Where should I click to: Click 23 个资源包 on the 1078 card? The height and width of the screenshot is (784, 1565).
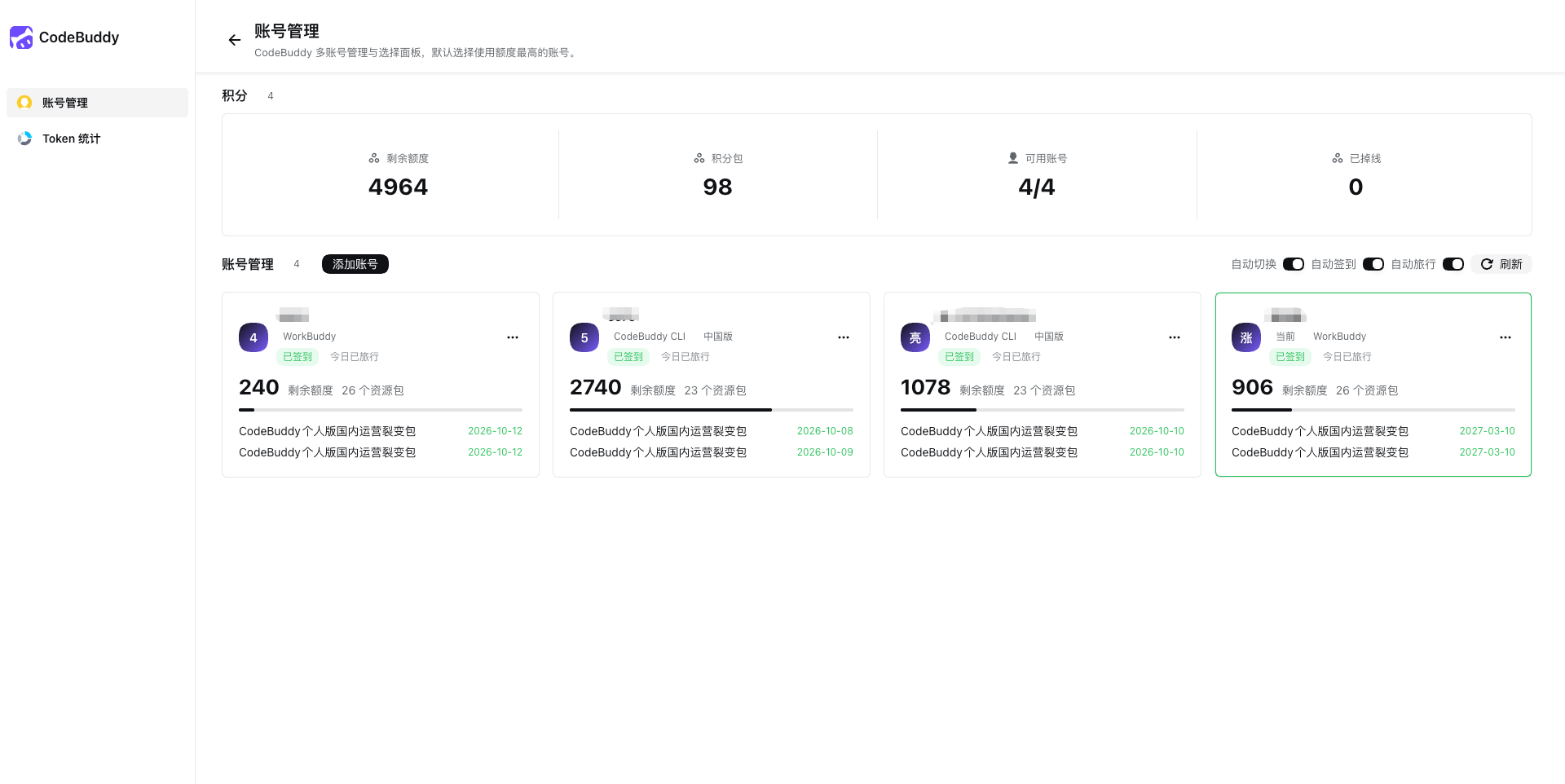(x=1044, y=390)
